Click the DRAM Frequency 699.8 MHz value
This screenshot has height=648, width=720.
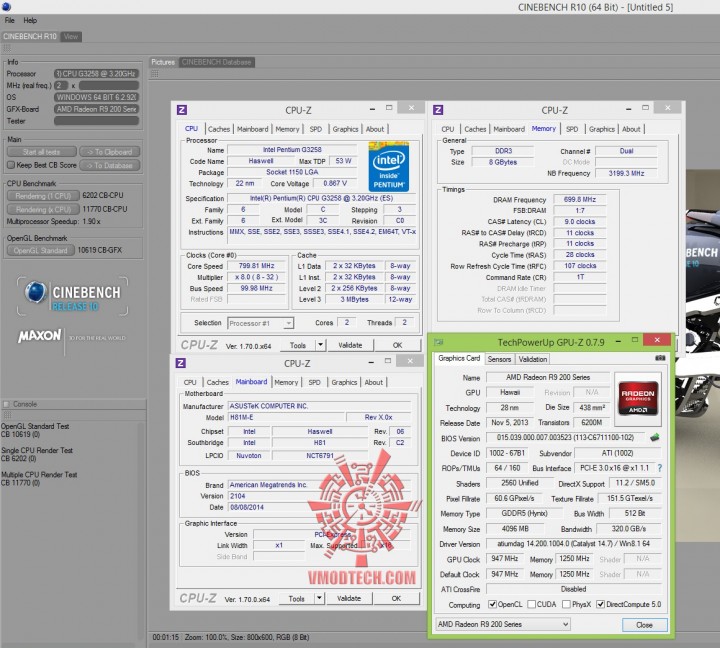579,199
